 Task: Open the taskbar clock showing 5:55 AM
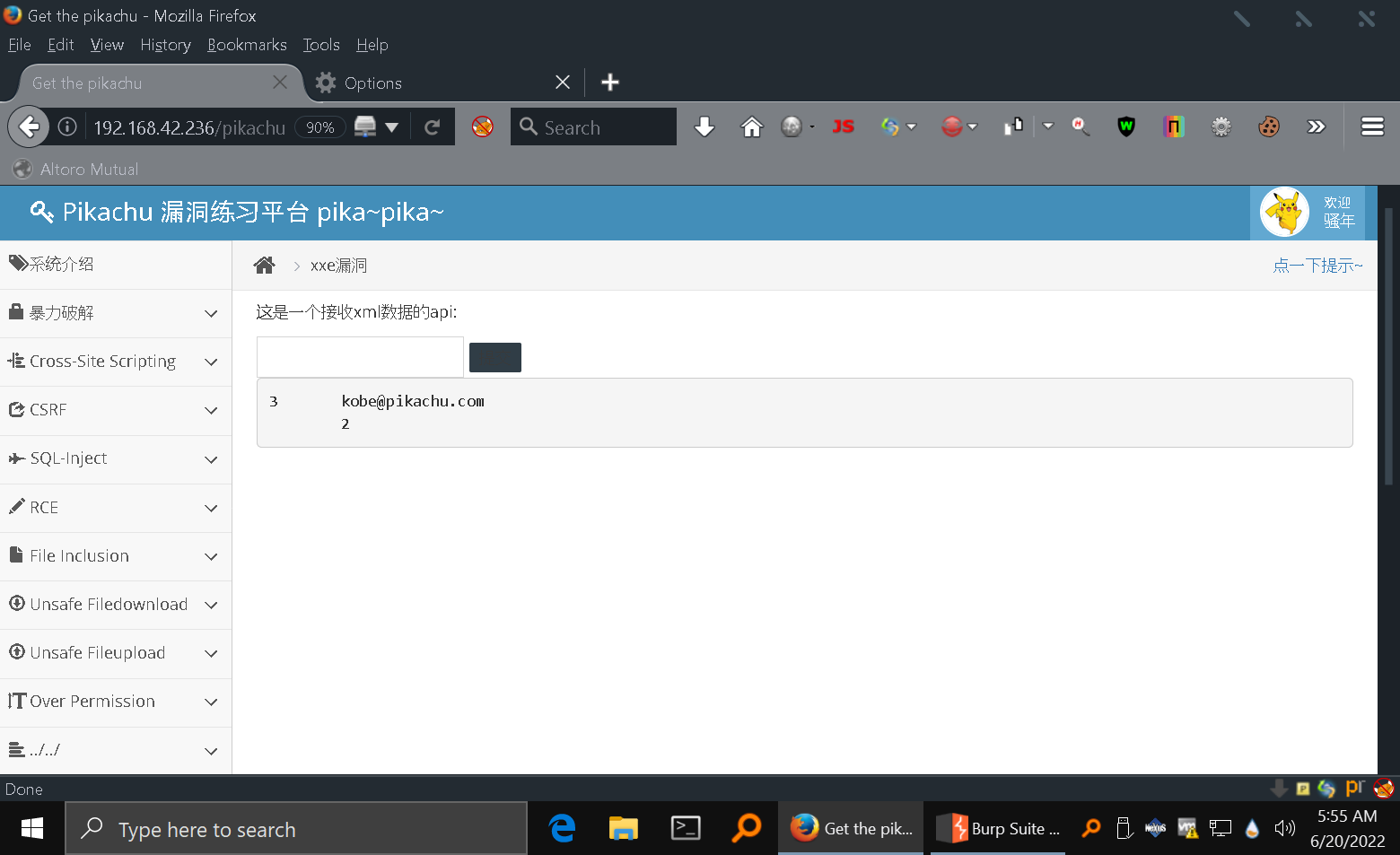pos(1347,828)
